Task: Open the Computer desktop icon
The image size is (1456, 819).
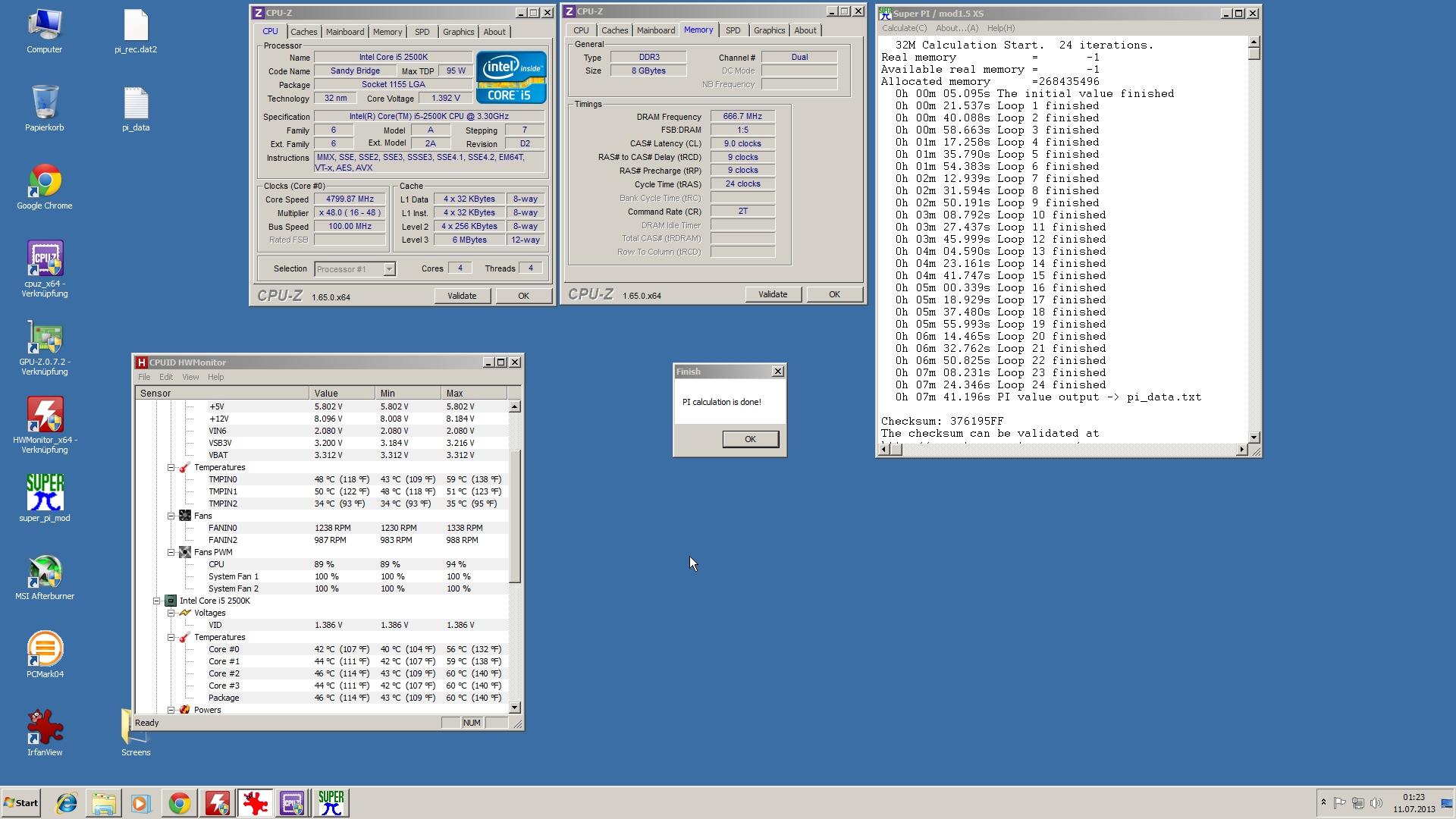Action: point(44,31)
